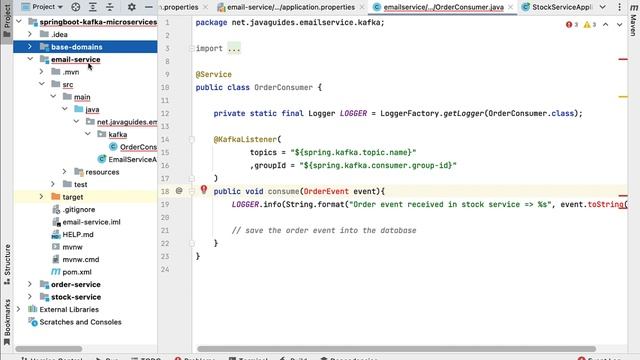Expand External Libraries node
Image resolution: width=640 pixels, height=360 pixels.
click(18, 309)
